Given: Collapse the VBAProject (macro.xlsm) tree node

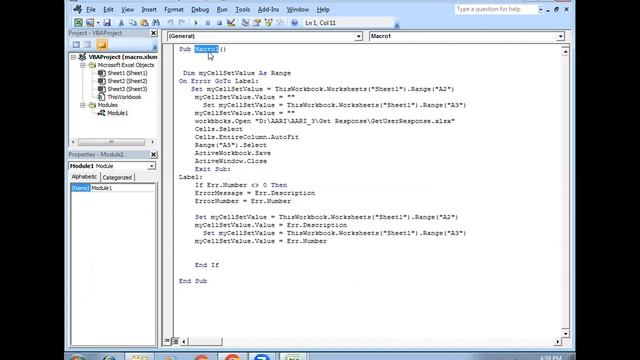Looking at the screenshot, I should (x=73, y=57).
